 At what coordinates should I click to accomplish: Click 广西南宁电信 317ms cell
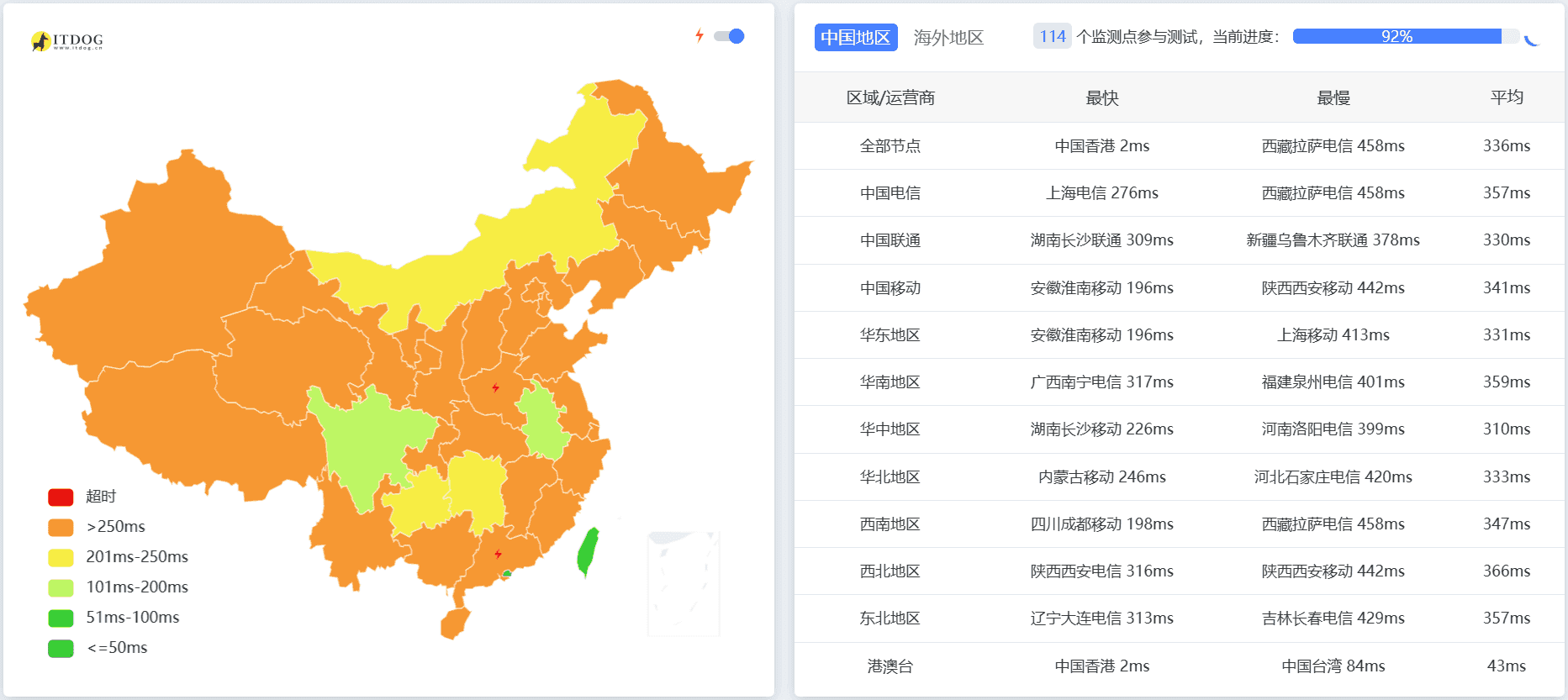click(1102, 382)
